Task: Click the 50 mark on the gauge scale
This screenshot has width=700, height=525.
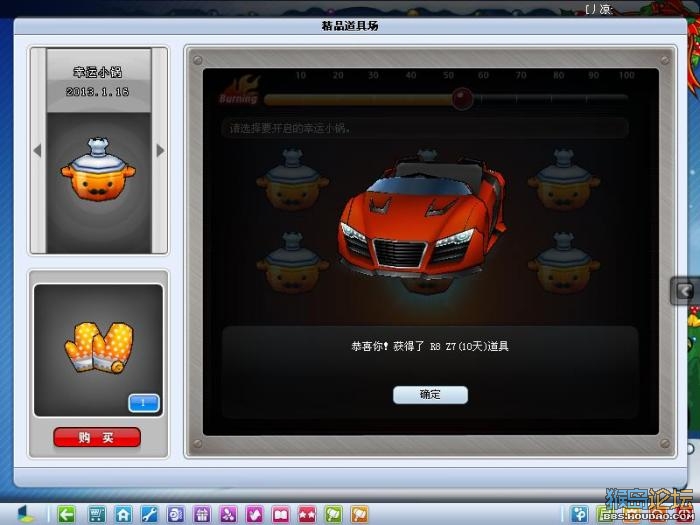Action: pyautogui.click(x=448, y=75)
